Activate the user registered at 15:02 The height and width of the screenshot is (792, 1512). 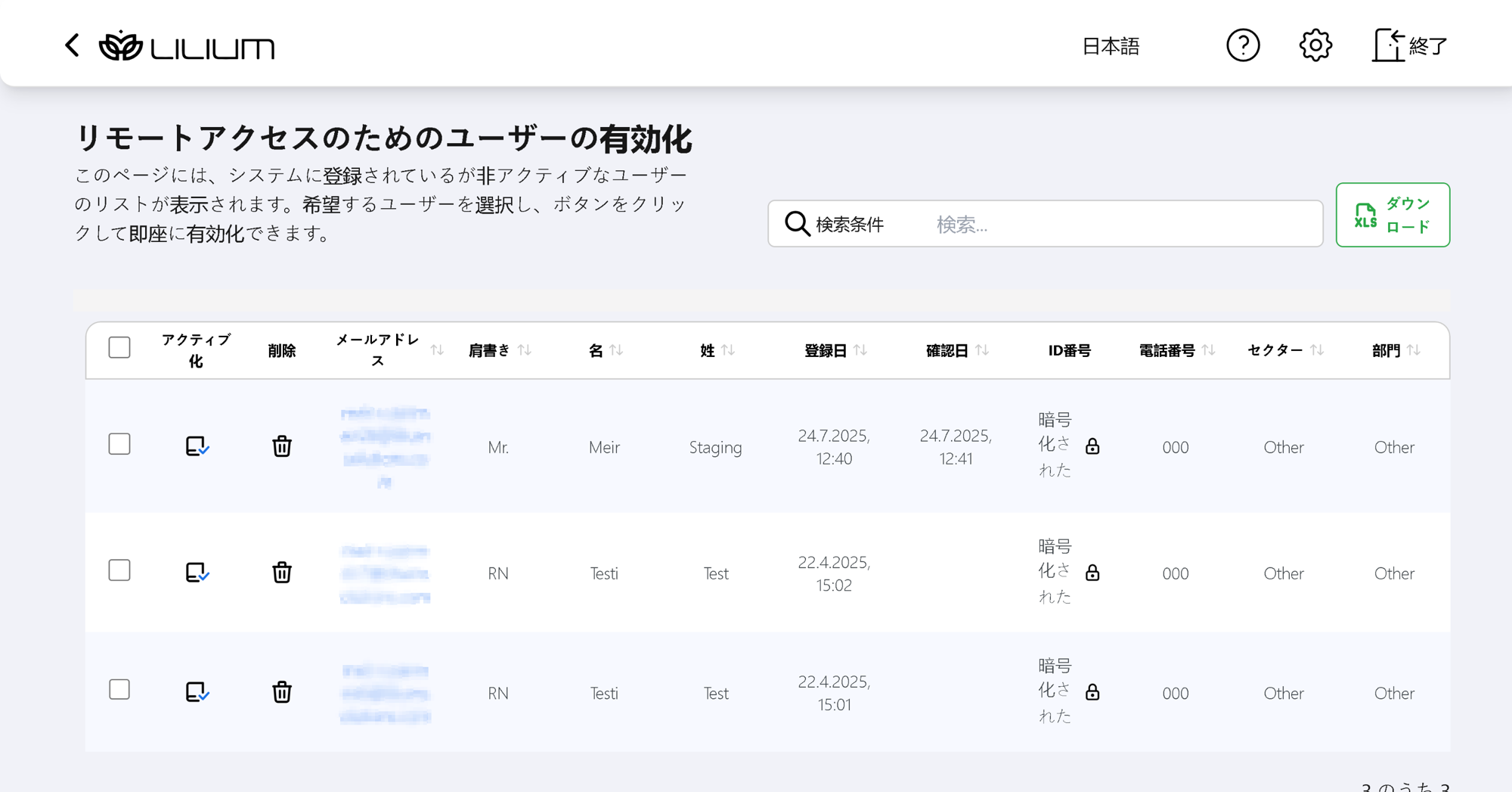tap(197, 573)
